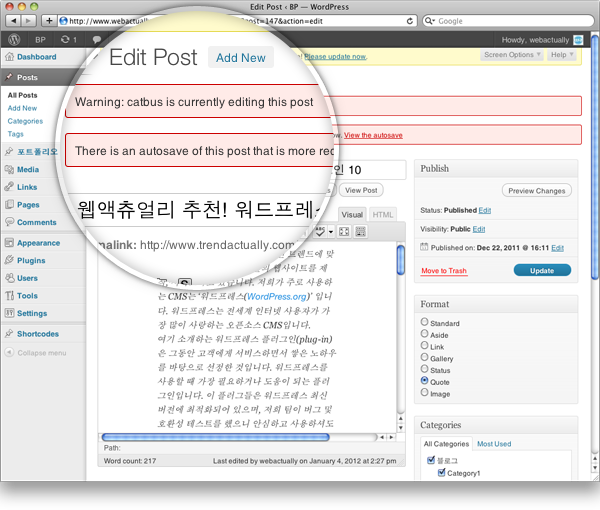Viewport: 600px width, 510px height.
Task: Click the Dashboard house icon
Action: [x=9, y=57]
